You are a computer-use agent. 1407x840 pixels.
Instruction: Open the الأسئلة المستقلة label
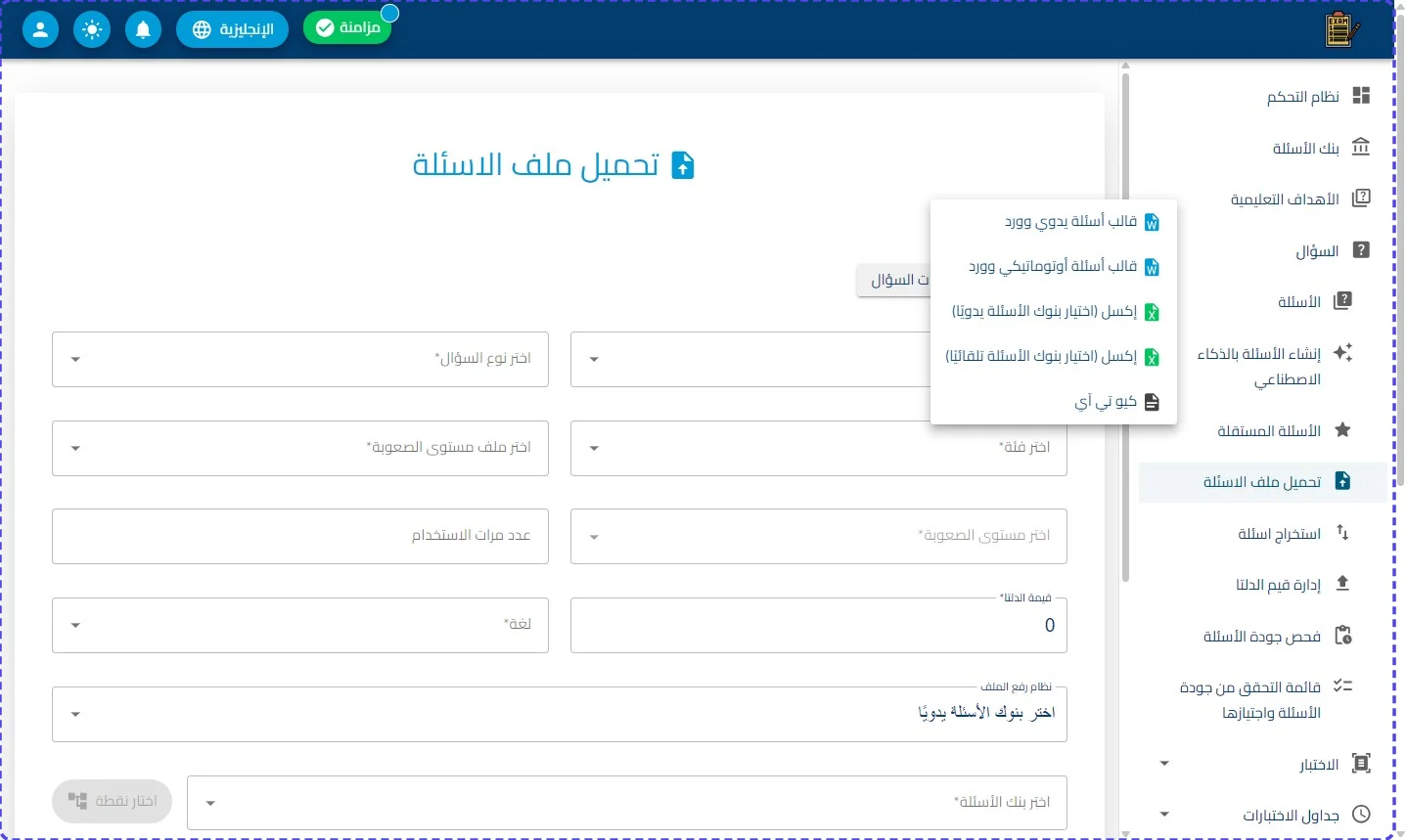[x=1269, y=430]
